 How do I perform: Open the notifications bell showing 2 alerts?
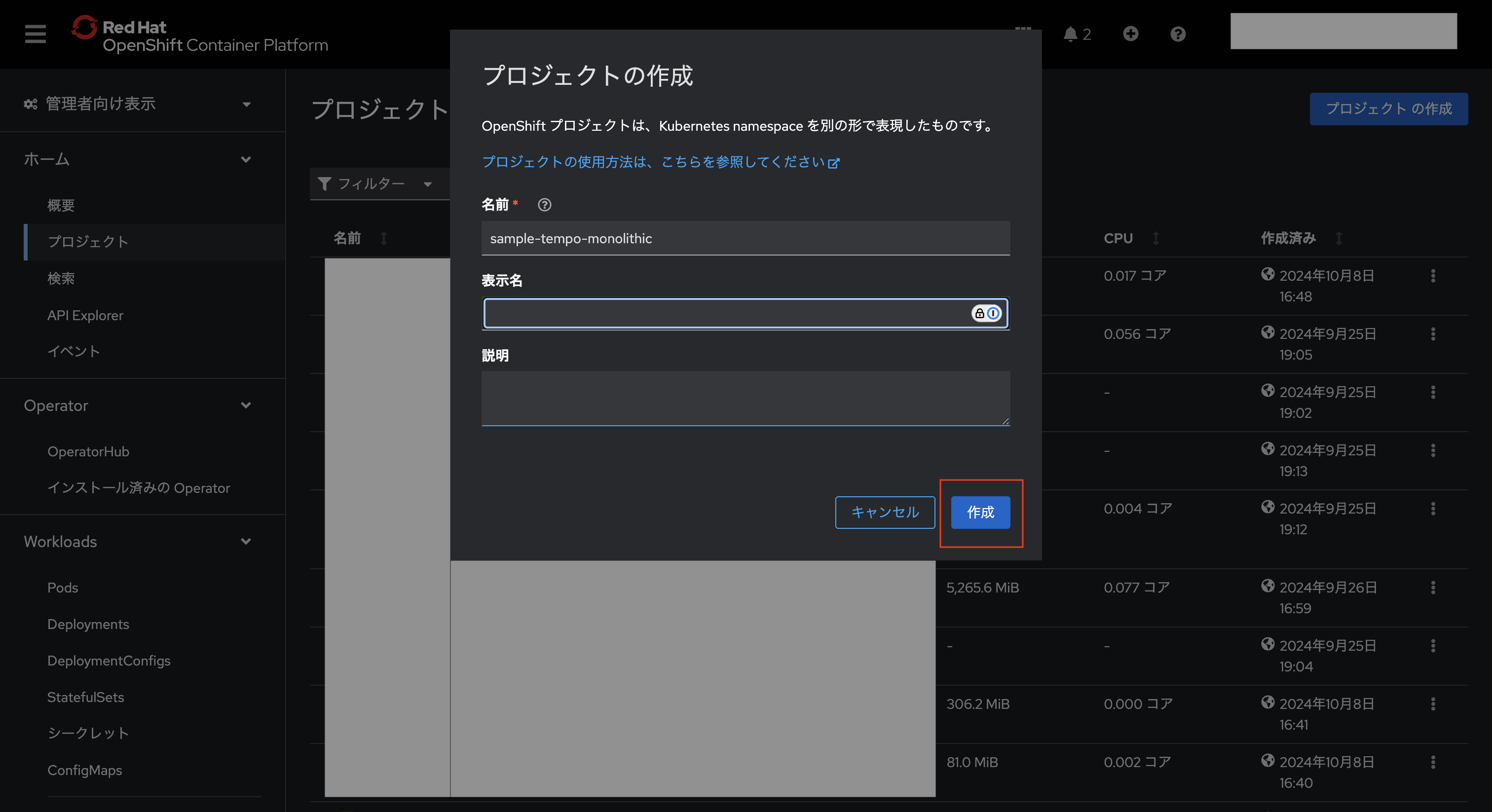click(1072, 34)
